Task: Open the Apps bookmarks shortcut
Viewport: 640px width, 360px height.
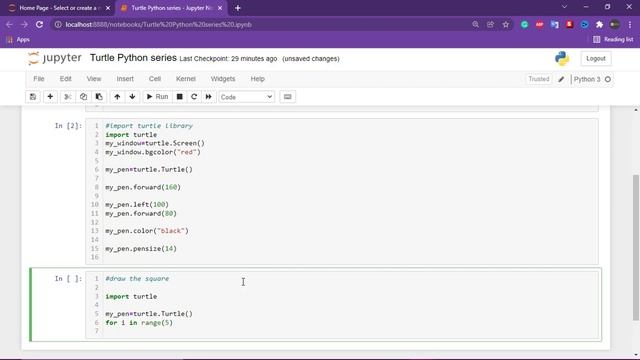Action: pos(18,40)
